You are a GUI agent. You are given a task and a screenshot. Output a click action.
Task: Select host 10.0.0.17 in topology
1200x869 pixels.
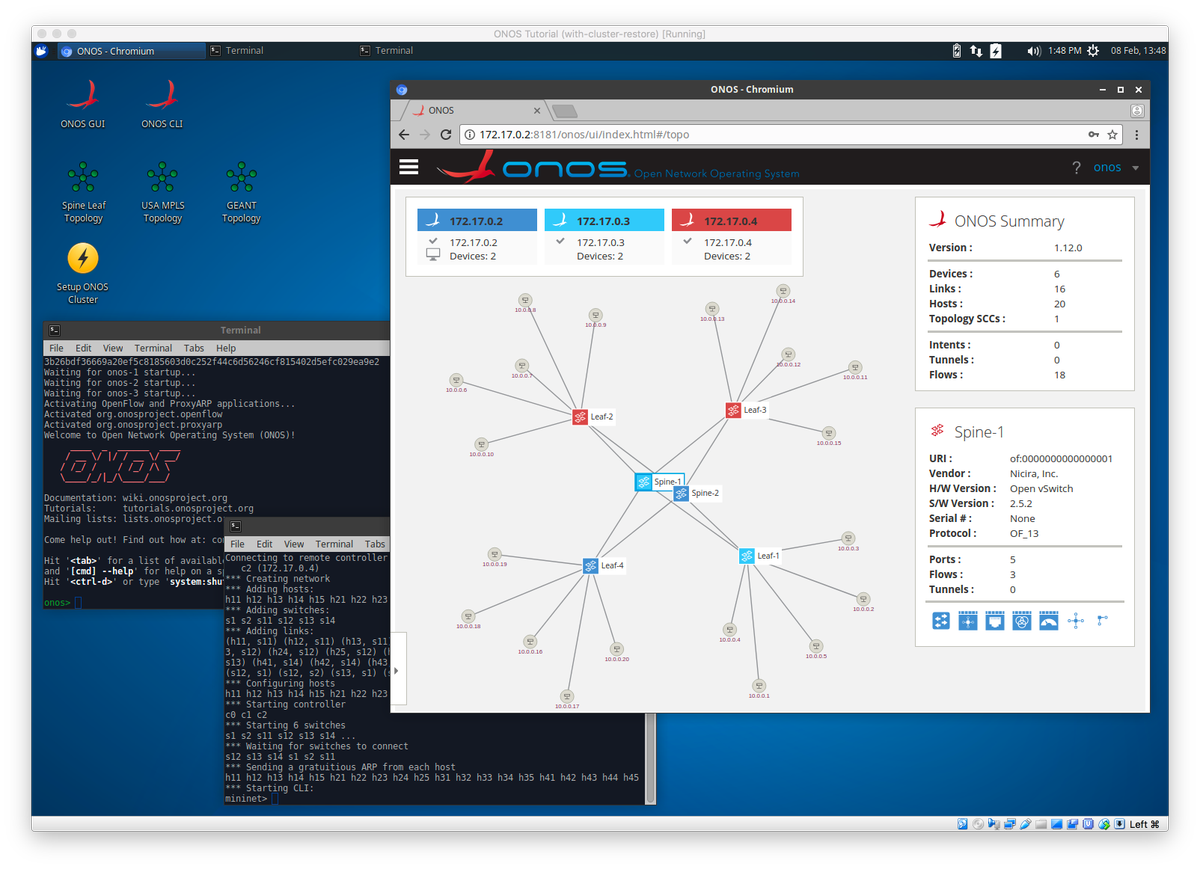(x=567, y=696)
